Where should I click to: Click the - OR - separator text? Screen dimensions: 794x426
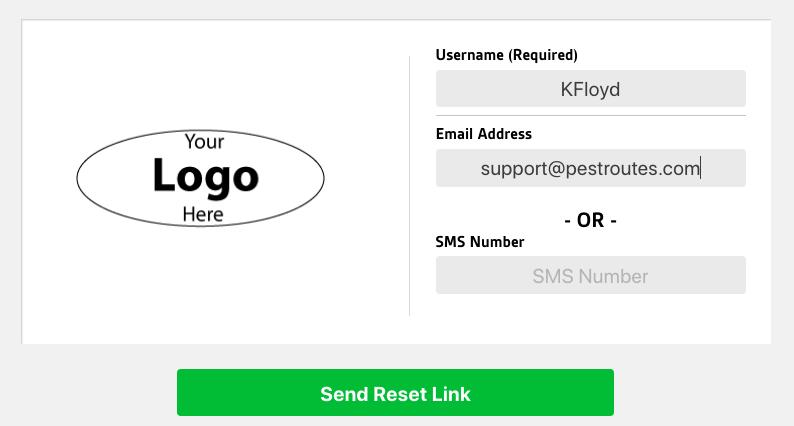pos(590,220)
